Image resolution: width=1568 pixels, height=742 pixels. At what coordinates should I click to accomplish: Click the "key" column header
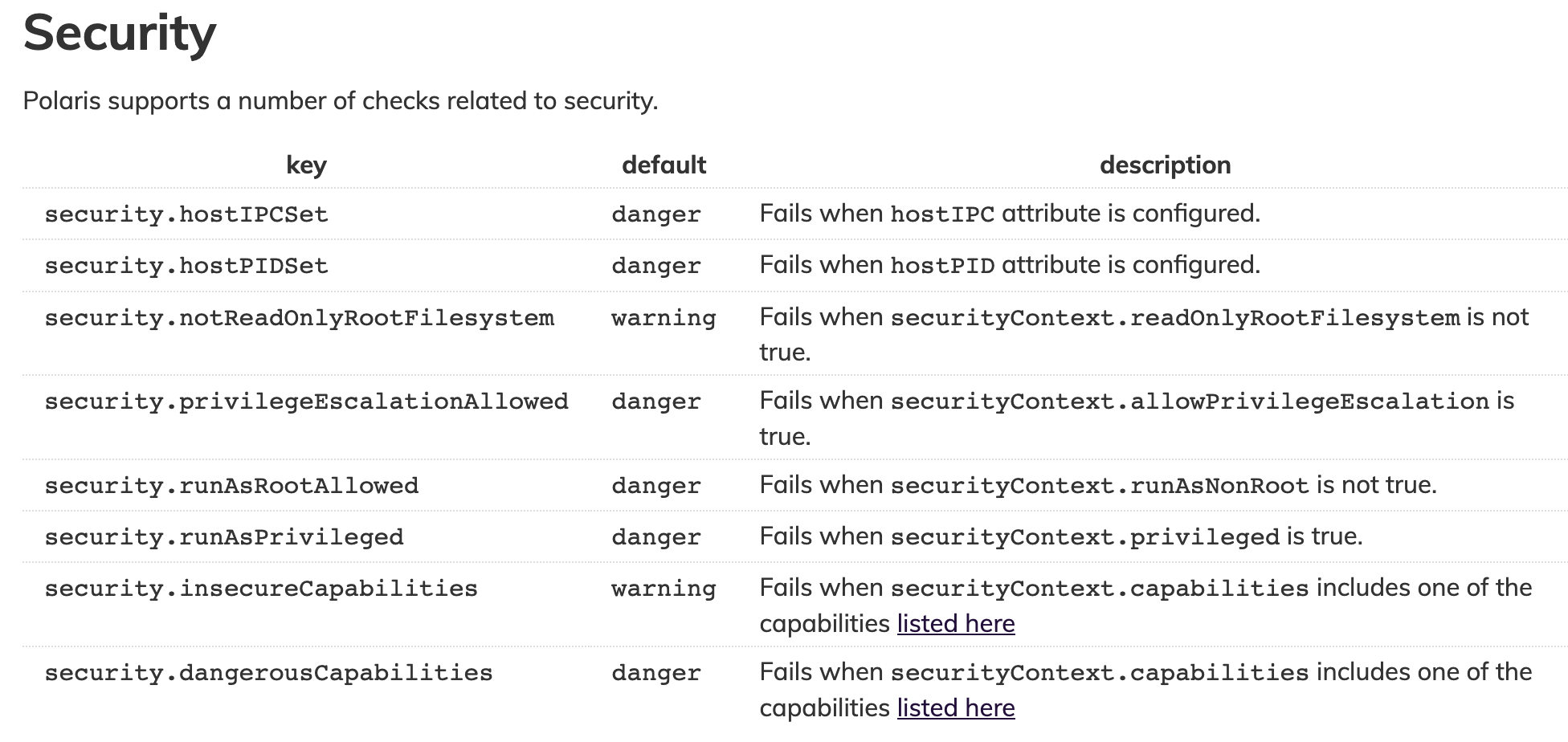pos(306,165)
